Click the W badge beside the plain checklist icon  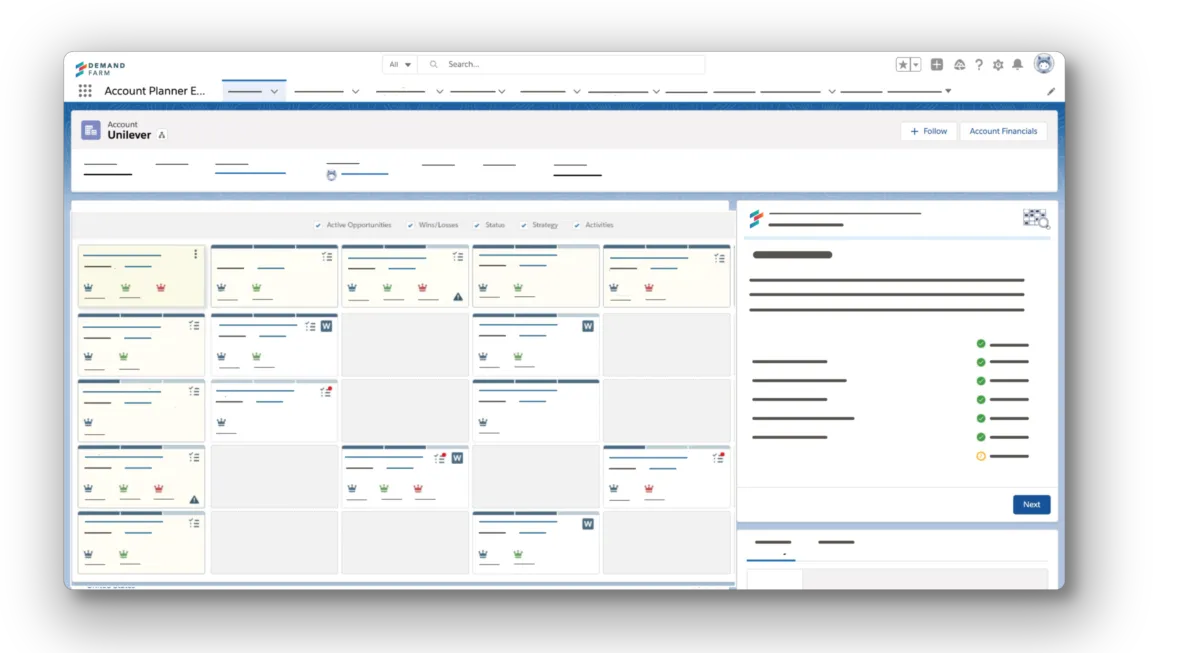click(x=326, y=326)
